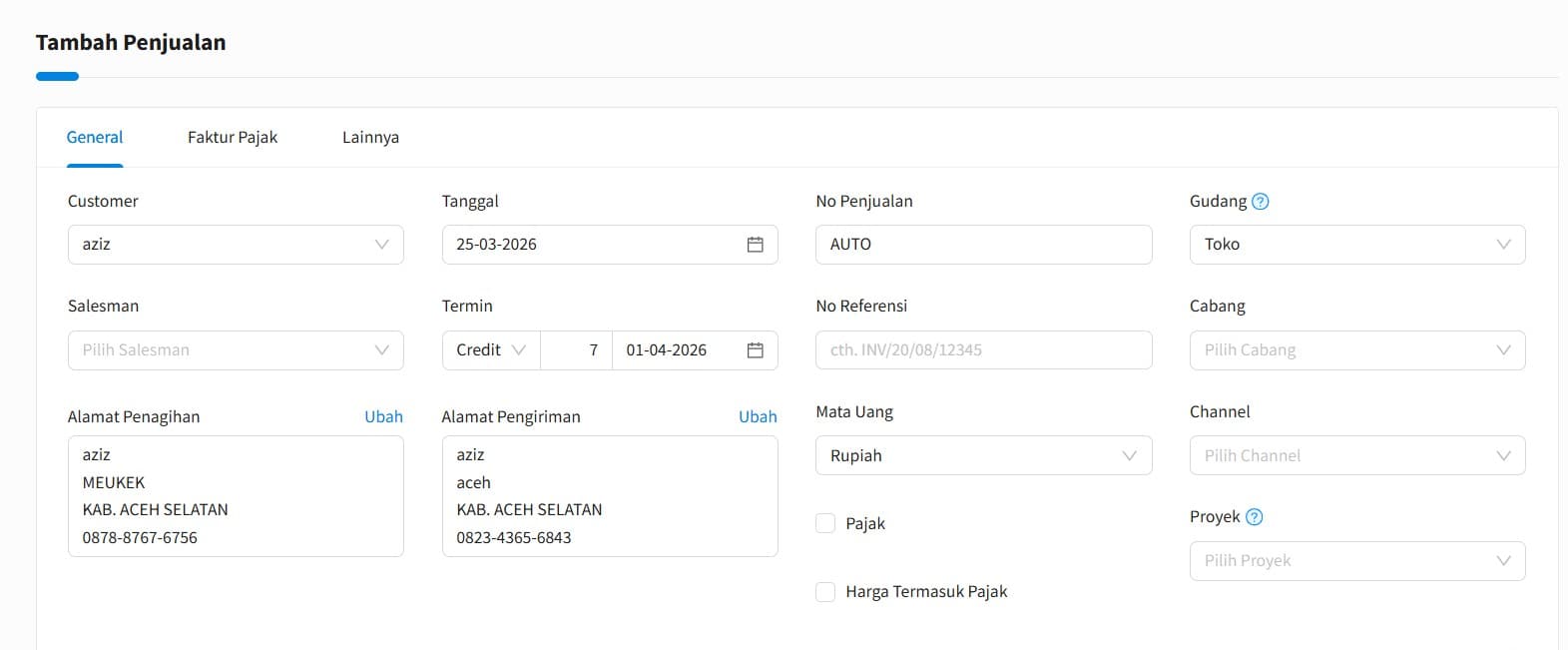Image resolution: width=1568 pixels, height=650 pixels.
Task: Expand the Customer dropdown showing aziz
Action: [236, 245]
